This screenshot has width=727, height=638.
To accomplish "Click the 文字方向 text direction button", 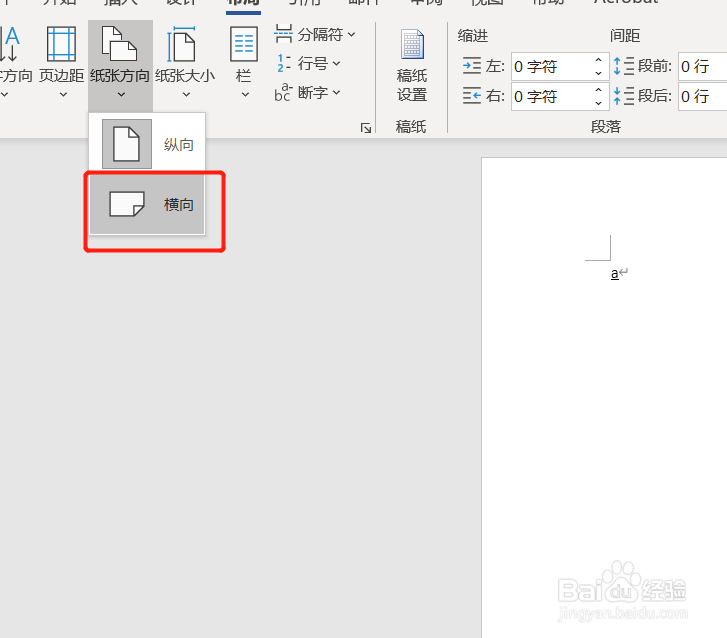I will click(x=15, y=62).
